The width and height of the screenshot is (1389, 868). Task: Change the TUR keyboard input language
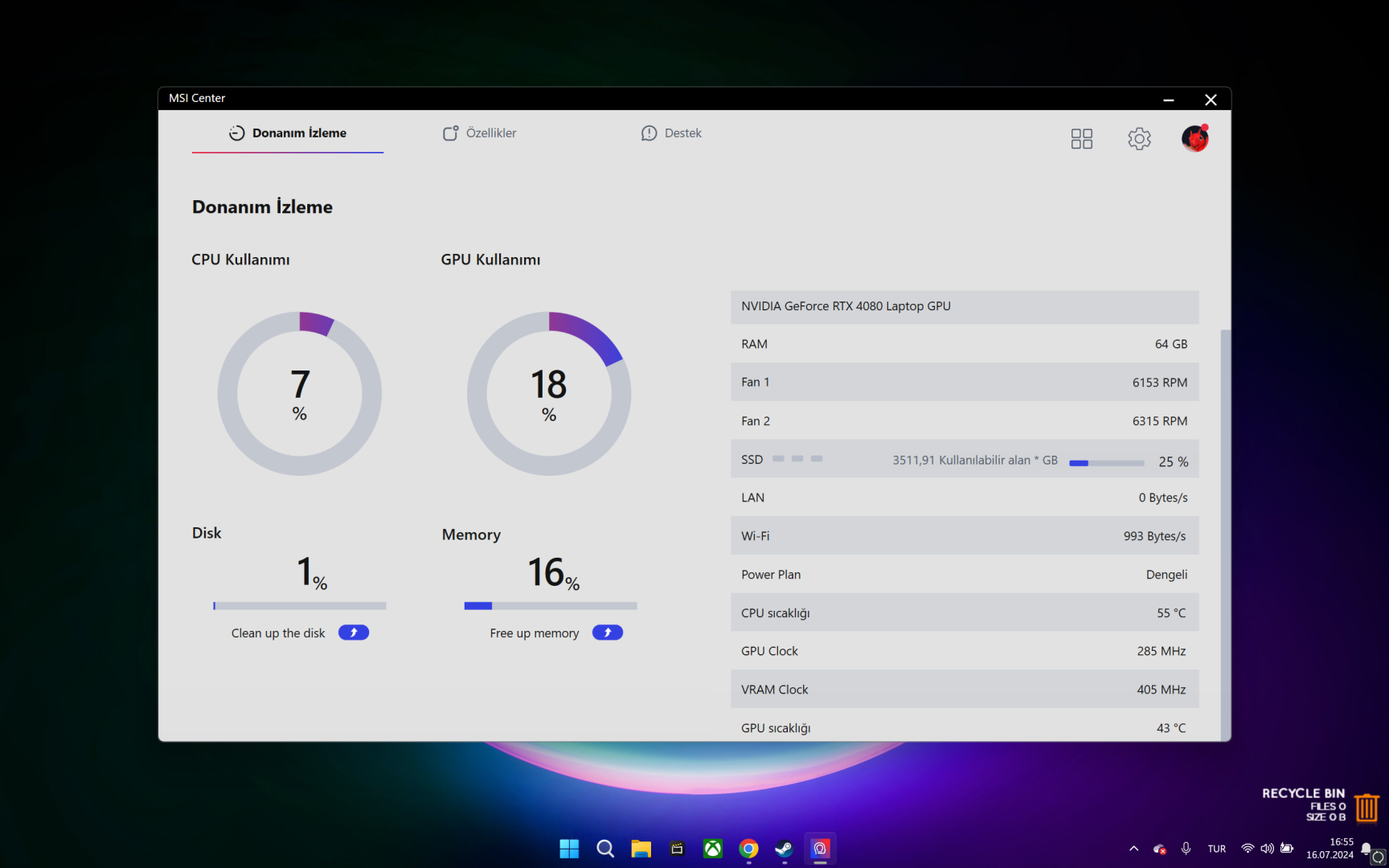(x=1217, y=849)
